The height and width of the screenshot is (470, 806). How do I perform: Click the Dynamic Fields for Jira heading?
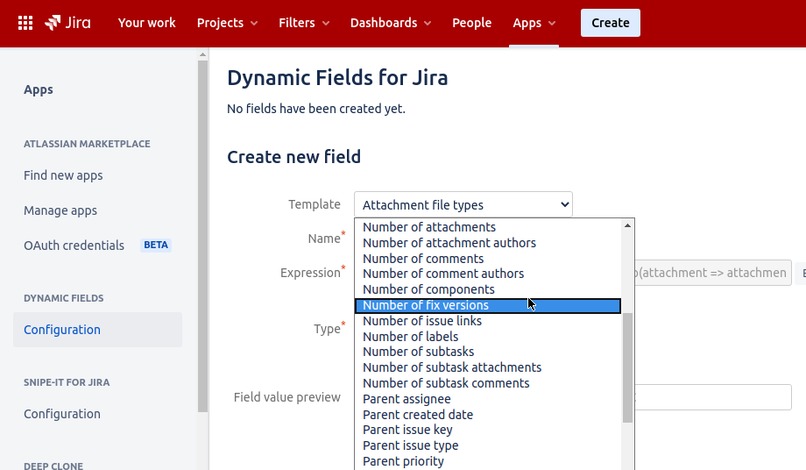click(338, 78)
